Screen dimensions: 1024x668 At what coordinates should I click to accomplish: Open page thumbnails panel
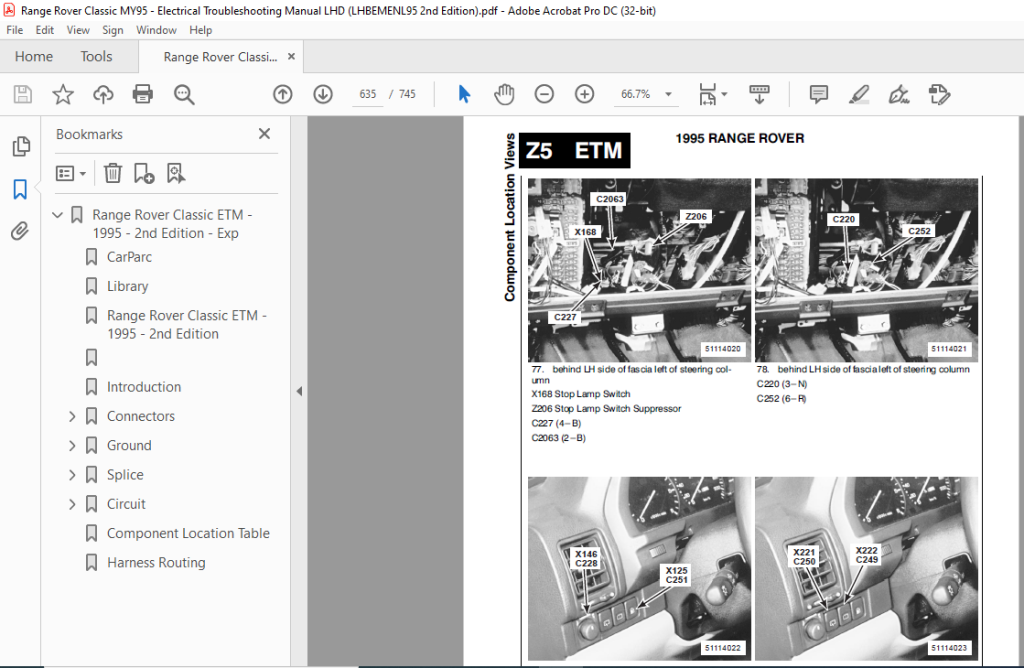click(21, 146)
